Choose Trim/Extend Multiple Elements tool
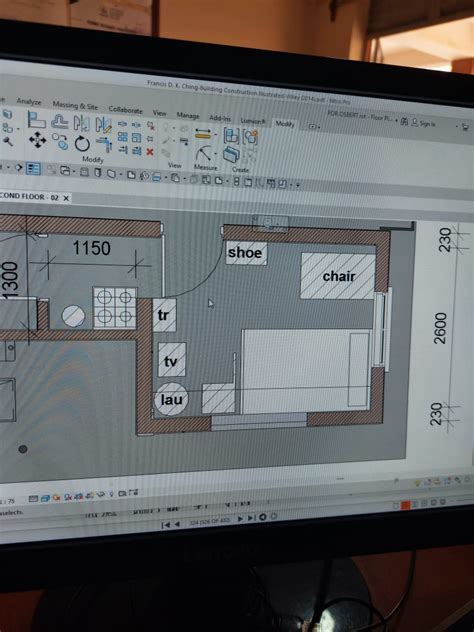474x632 pixels. click(136, 151)
